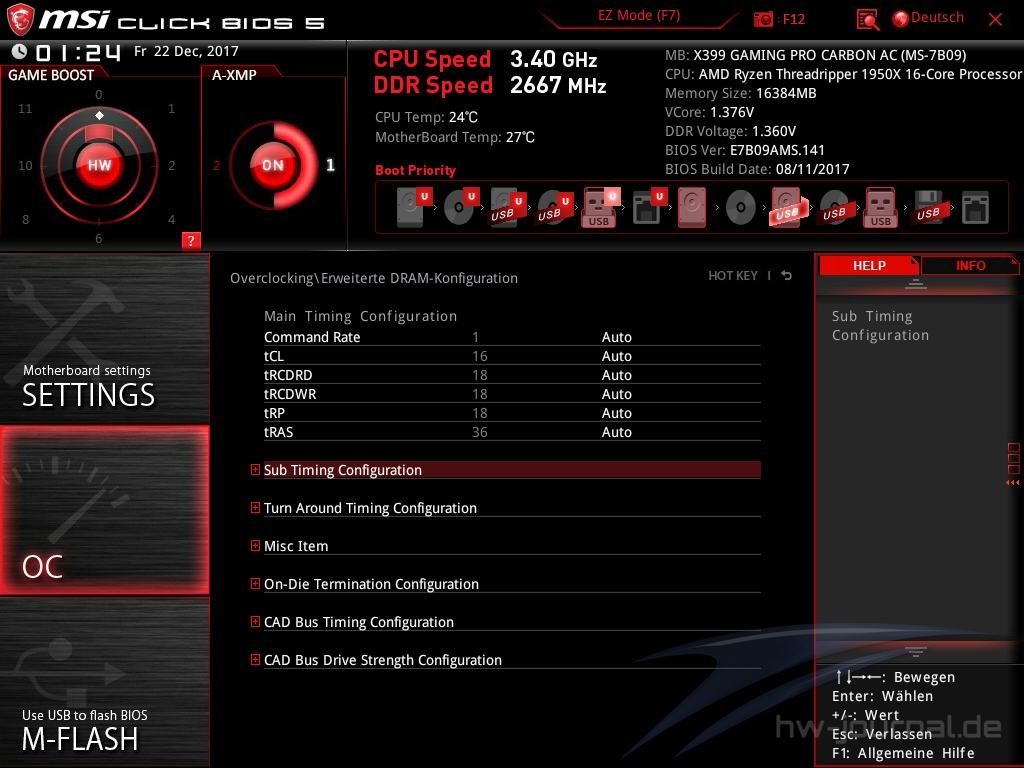Switch to EZ Mode (F7)
Screen dimensions: 1024x768
pos(639,16)
